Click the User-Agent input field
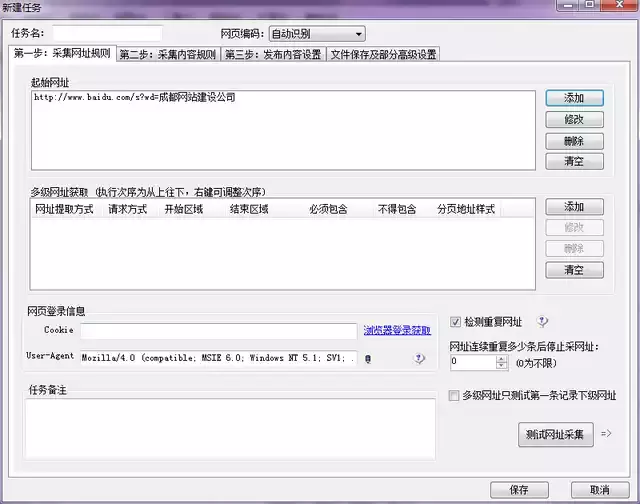640x504 pixels. point(219,358)
